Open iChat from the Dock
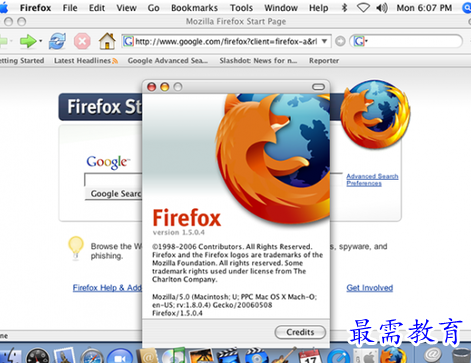Image resolution: width=471 pixels, height=363 pixels. (x=120, y=356)
